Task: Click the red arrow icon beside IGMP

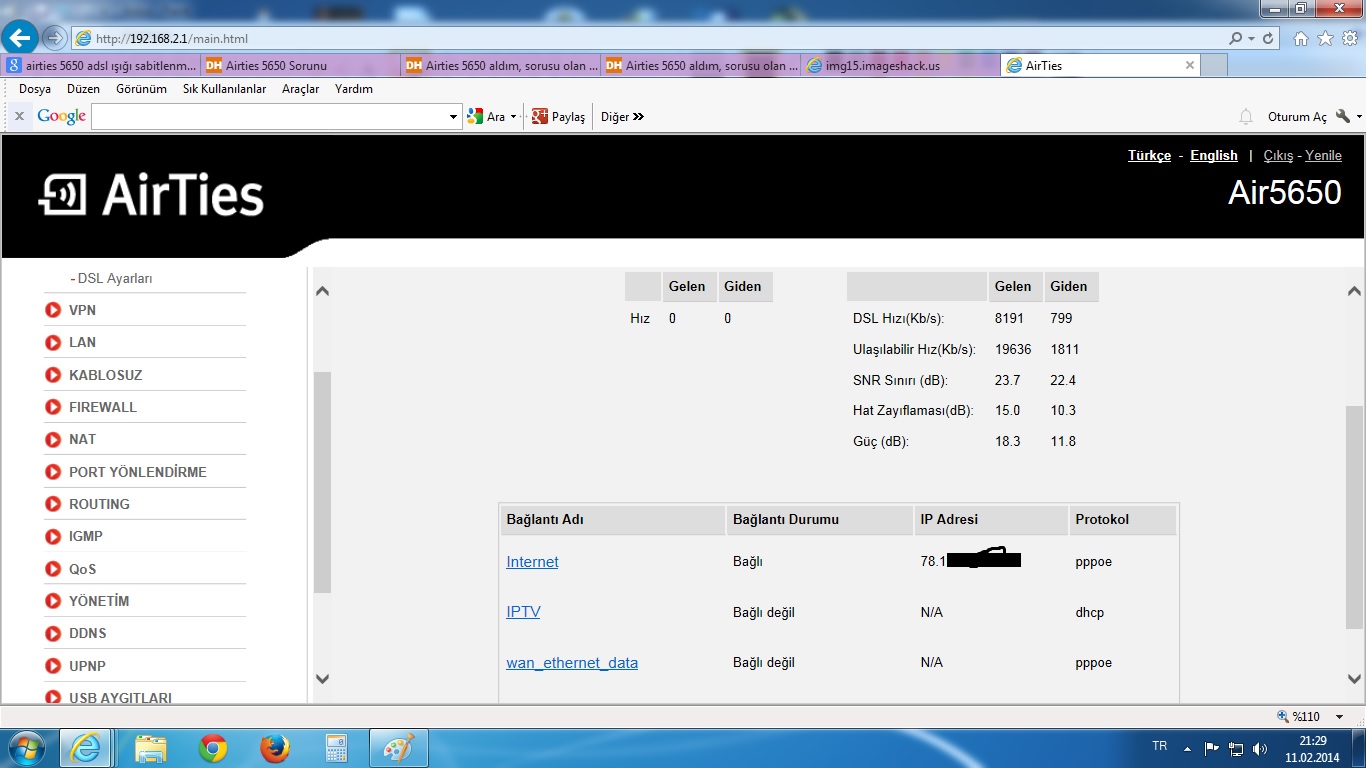Action: [x=53, y=536]
